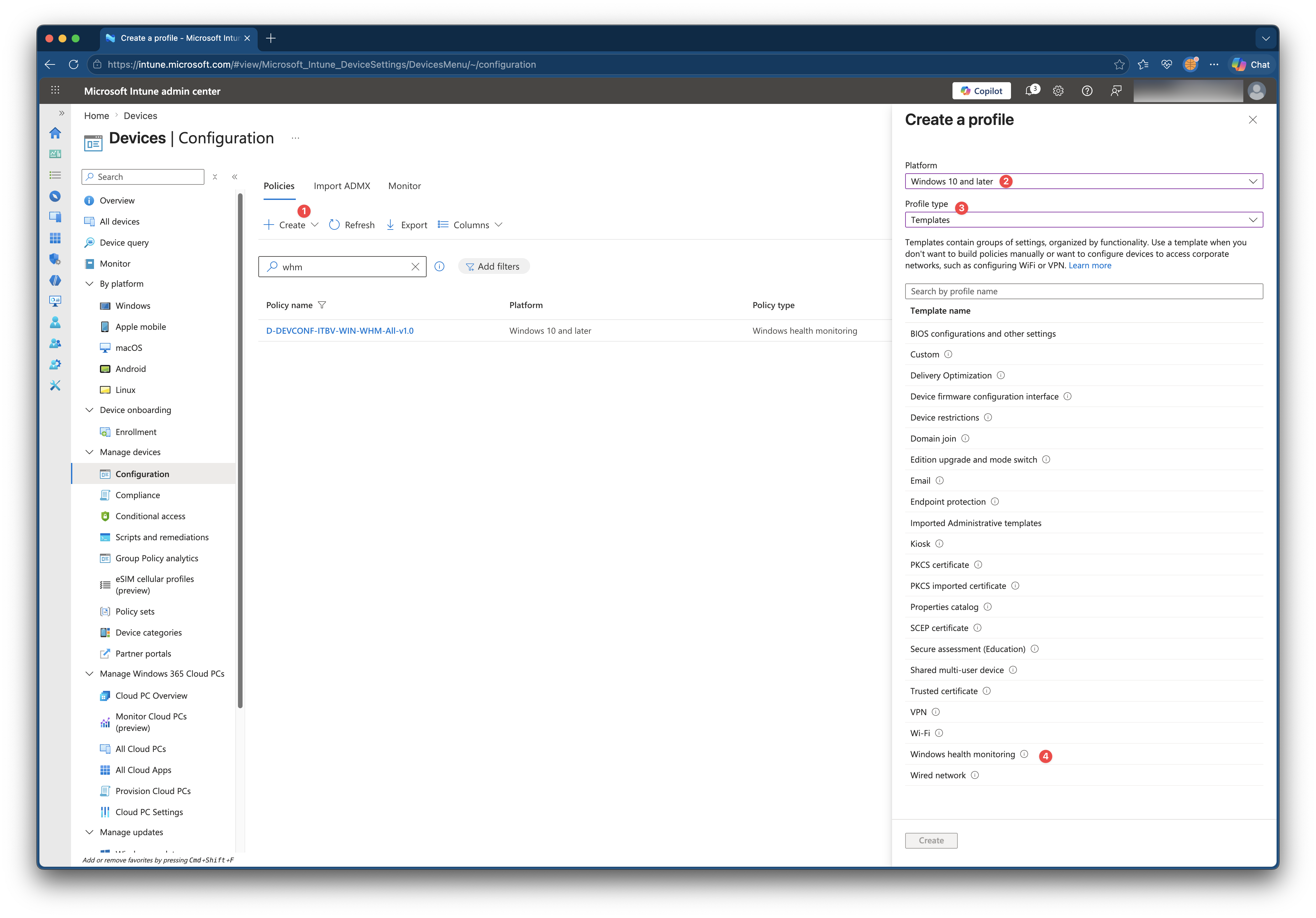This screenshot has height=918, width=1316.
Task: Open the ellipsis next to Configuration title
Action: pyautogui.click(x=295, y=138)
